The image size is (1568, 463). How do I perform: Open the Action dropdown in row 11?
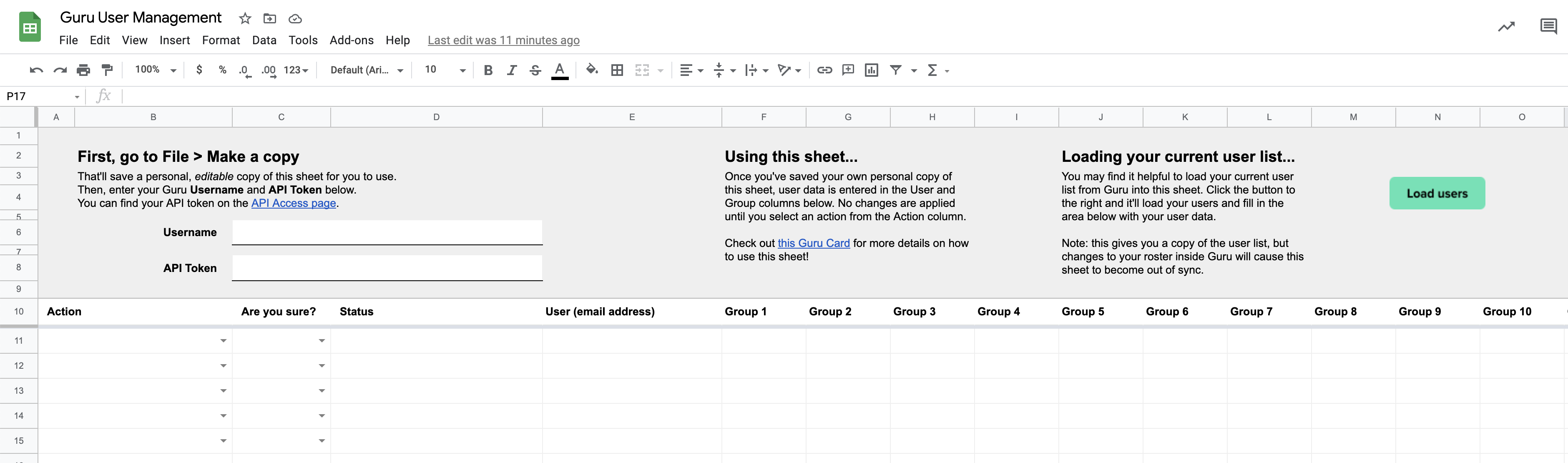tap(224, 340)
